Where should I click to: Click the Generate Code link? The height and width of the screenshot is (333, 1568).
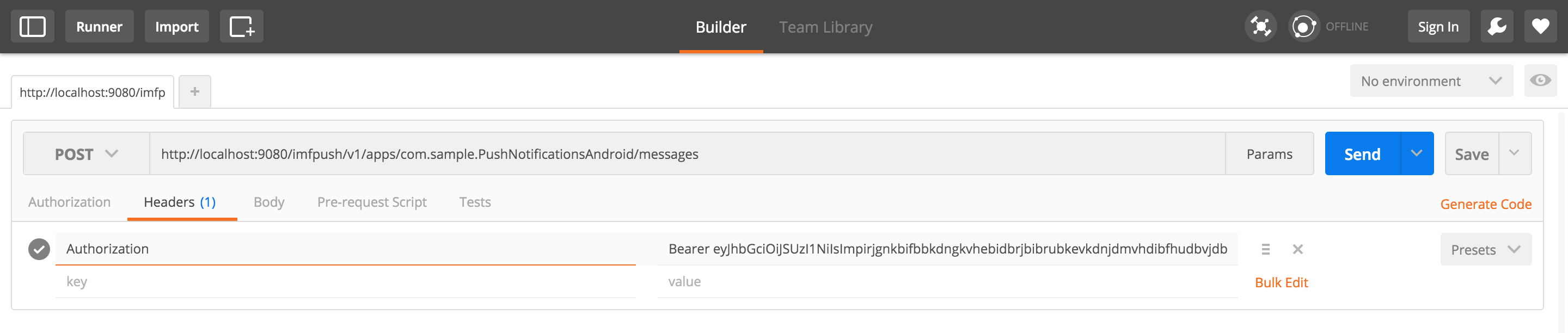[x=1485, y=205]
